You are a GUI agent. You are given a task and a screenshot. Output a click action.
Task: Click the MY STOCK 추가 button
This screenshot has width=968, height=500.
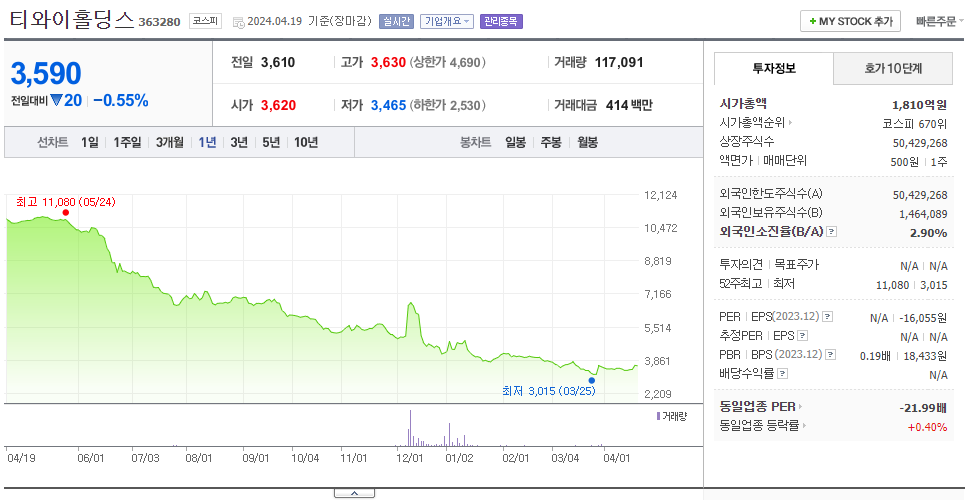850,21
